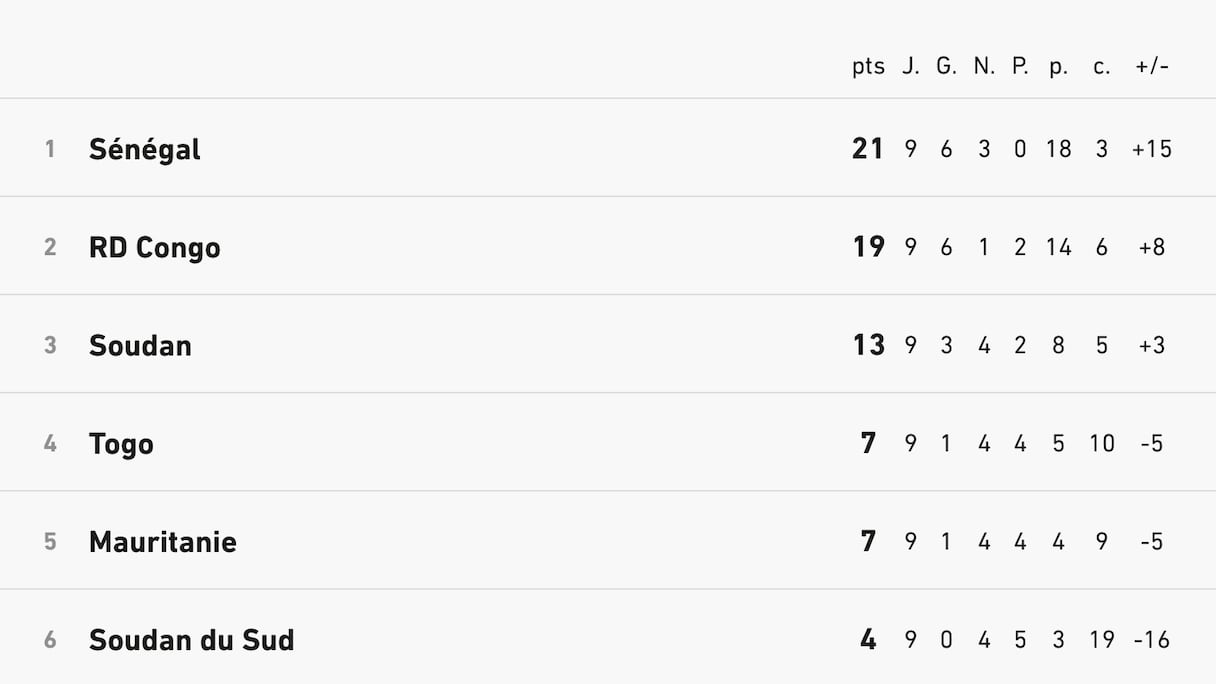Click the pts column header
Viewport: 1216px width, 684px height.
pyautogui.click(x=868, y=67)
